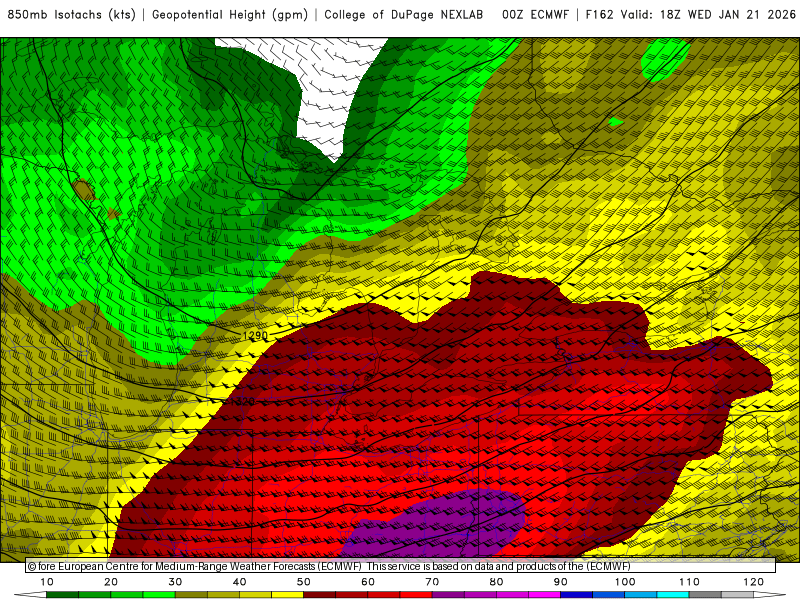800x600 pixels.
Task: Click the 'F162' forecast hour label
Action: [599, 15]
